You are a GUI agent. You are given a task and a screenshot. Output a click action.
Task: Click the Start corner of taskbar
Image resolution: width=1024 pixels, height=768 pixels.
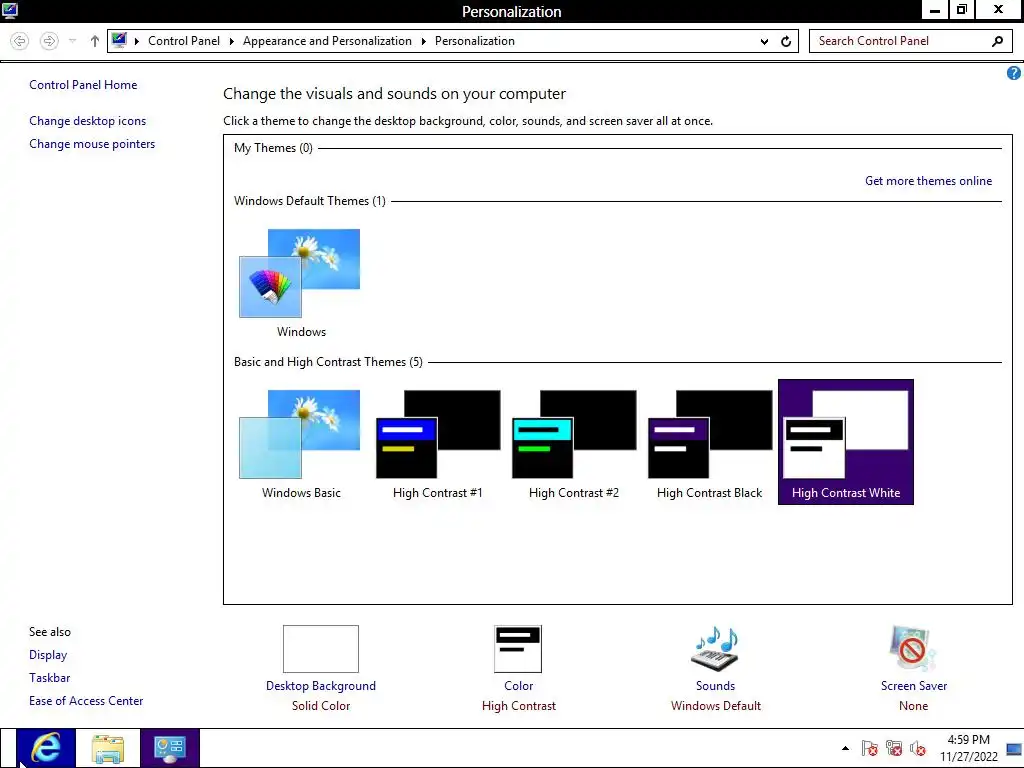tap(7, 748)
